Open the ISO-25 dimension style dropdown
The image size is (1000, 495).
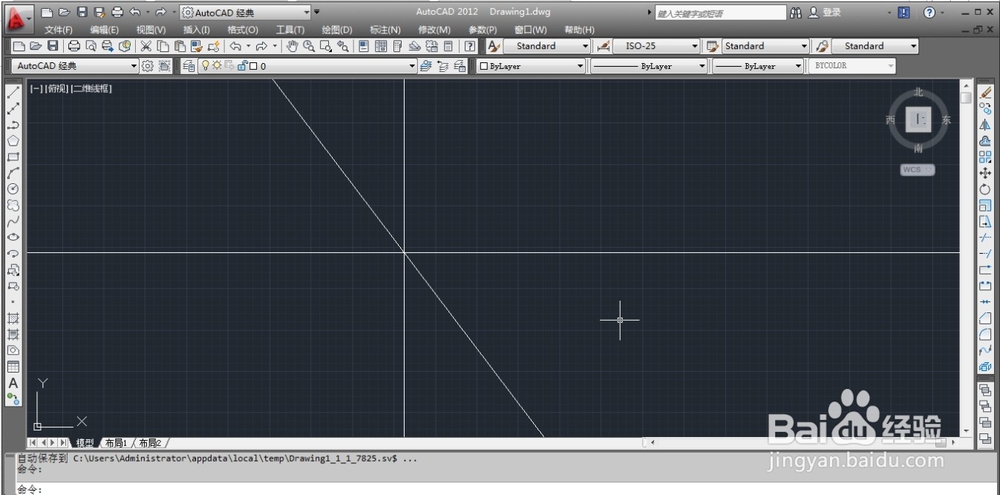click(657, 46)
